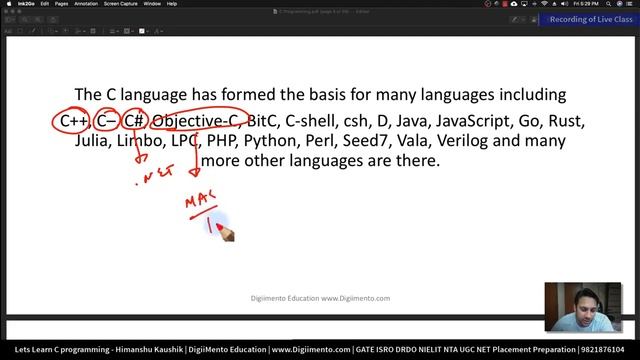This screenshot has height=360, width=640.
Task: Click the zoom out toolbar button
Action: [25, 20]
